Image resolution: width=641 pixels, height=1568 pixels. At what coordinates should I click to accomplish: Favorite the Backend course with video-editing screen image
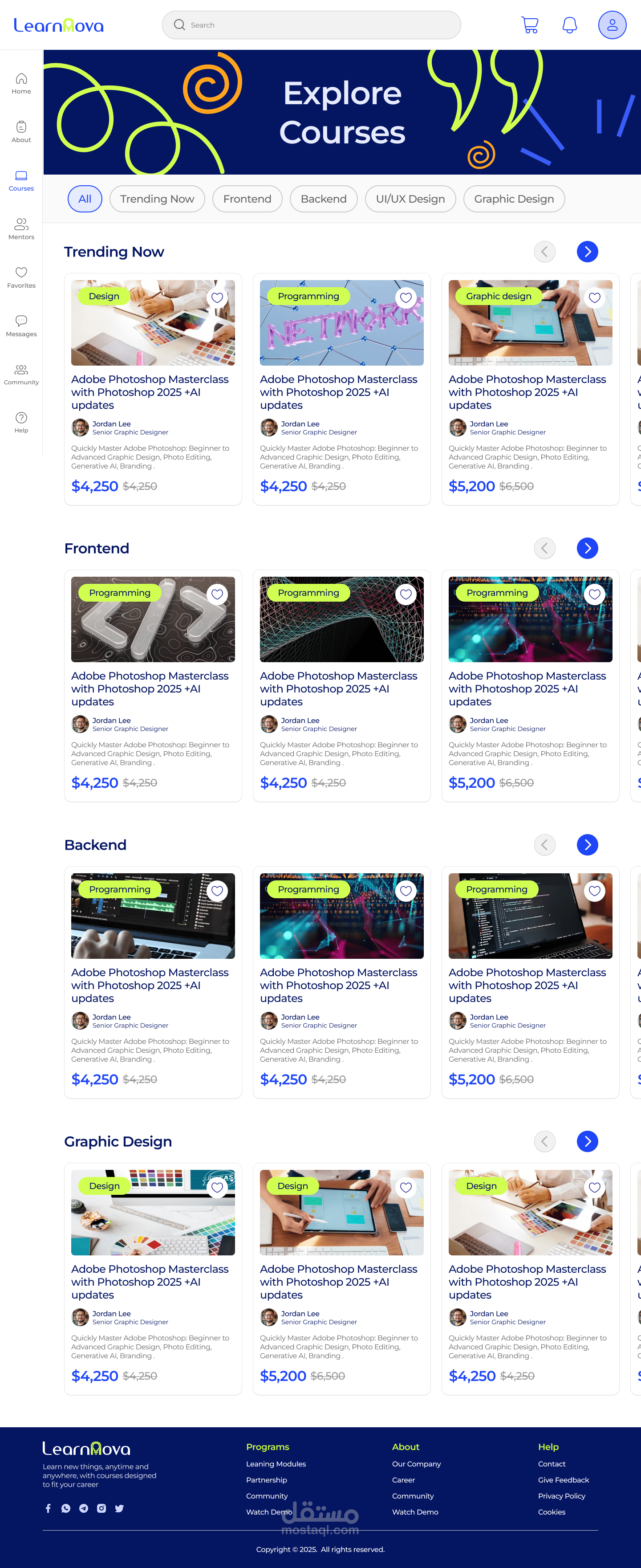[217, 891]
